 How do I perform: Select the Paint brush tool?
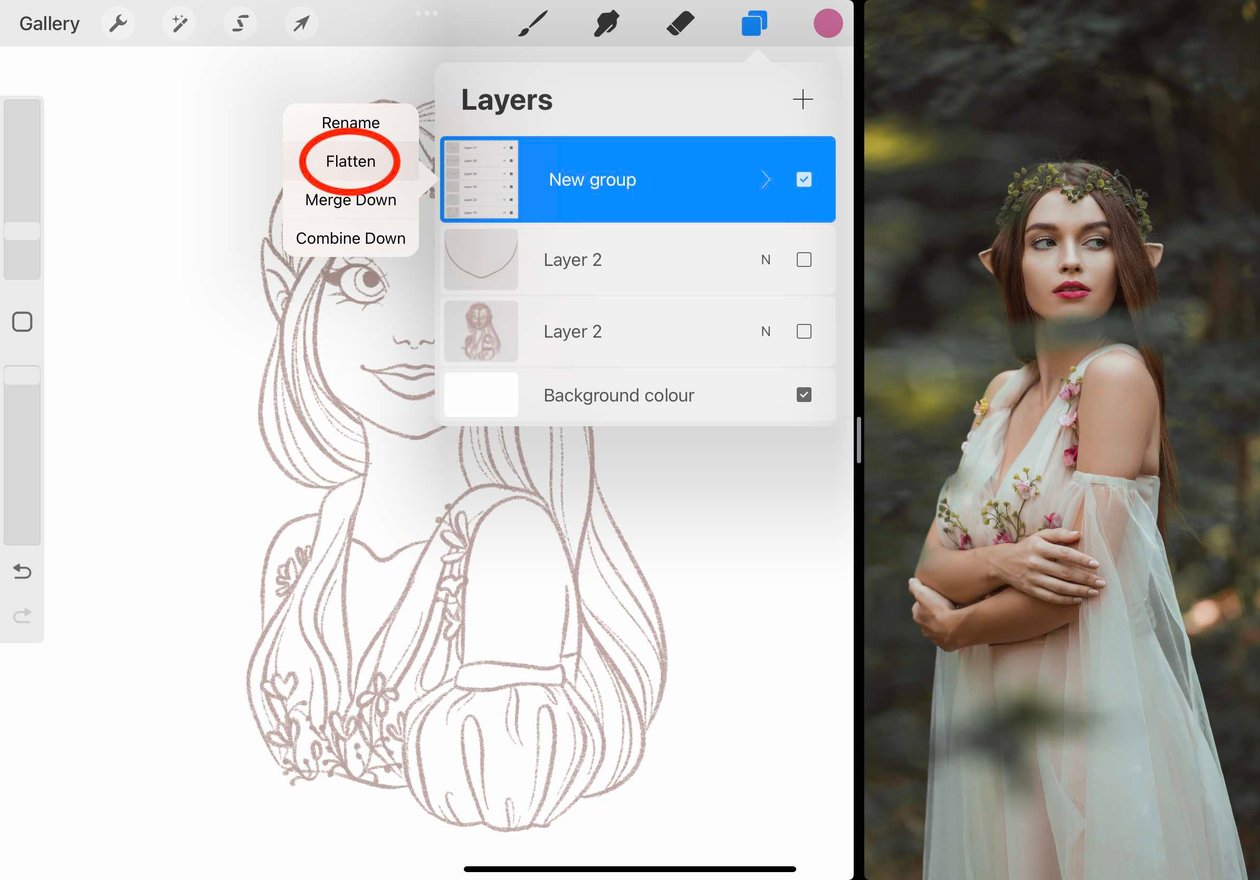point(533,23)
